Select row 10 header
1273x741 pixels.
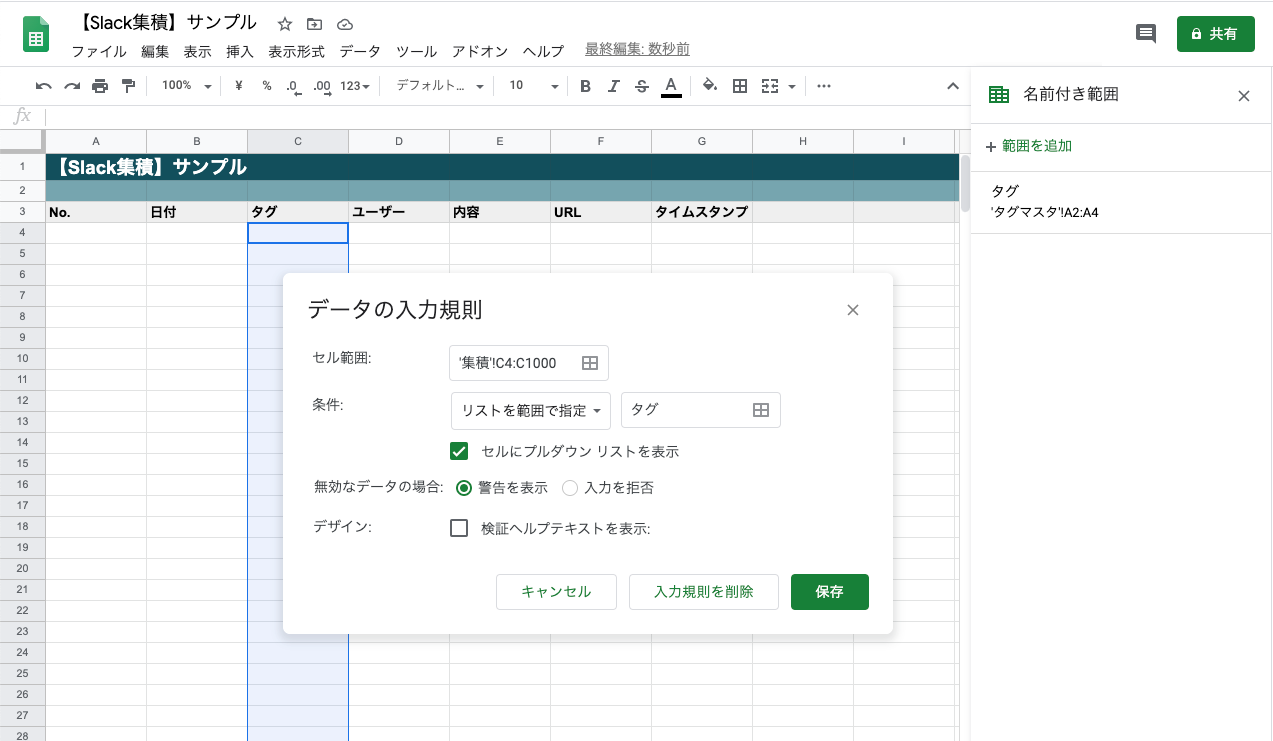[22, 358]
